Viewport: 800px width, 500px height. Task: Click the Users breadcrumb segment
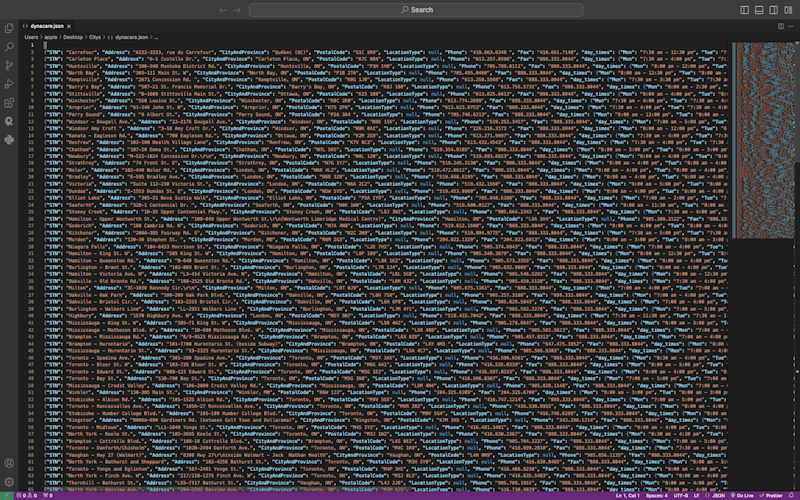pos(31,37)
